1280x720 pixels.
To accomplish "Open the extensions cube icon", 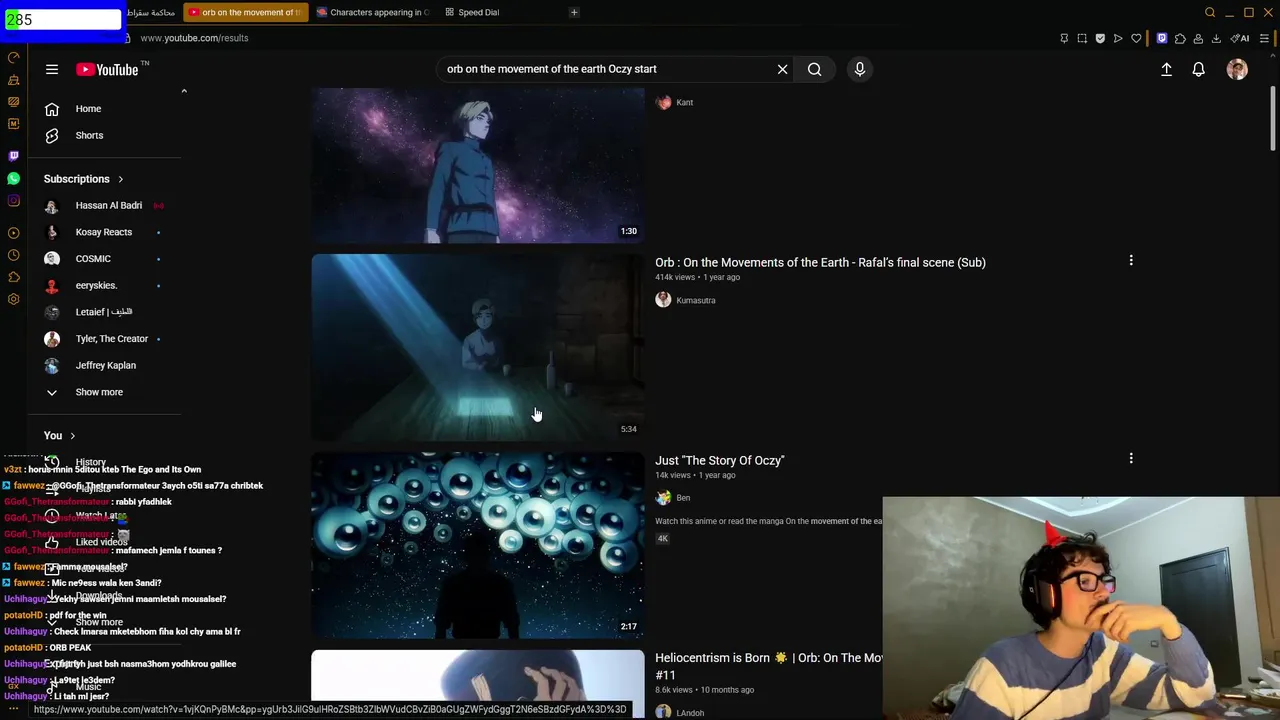I will pos(1180,38).
